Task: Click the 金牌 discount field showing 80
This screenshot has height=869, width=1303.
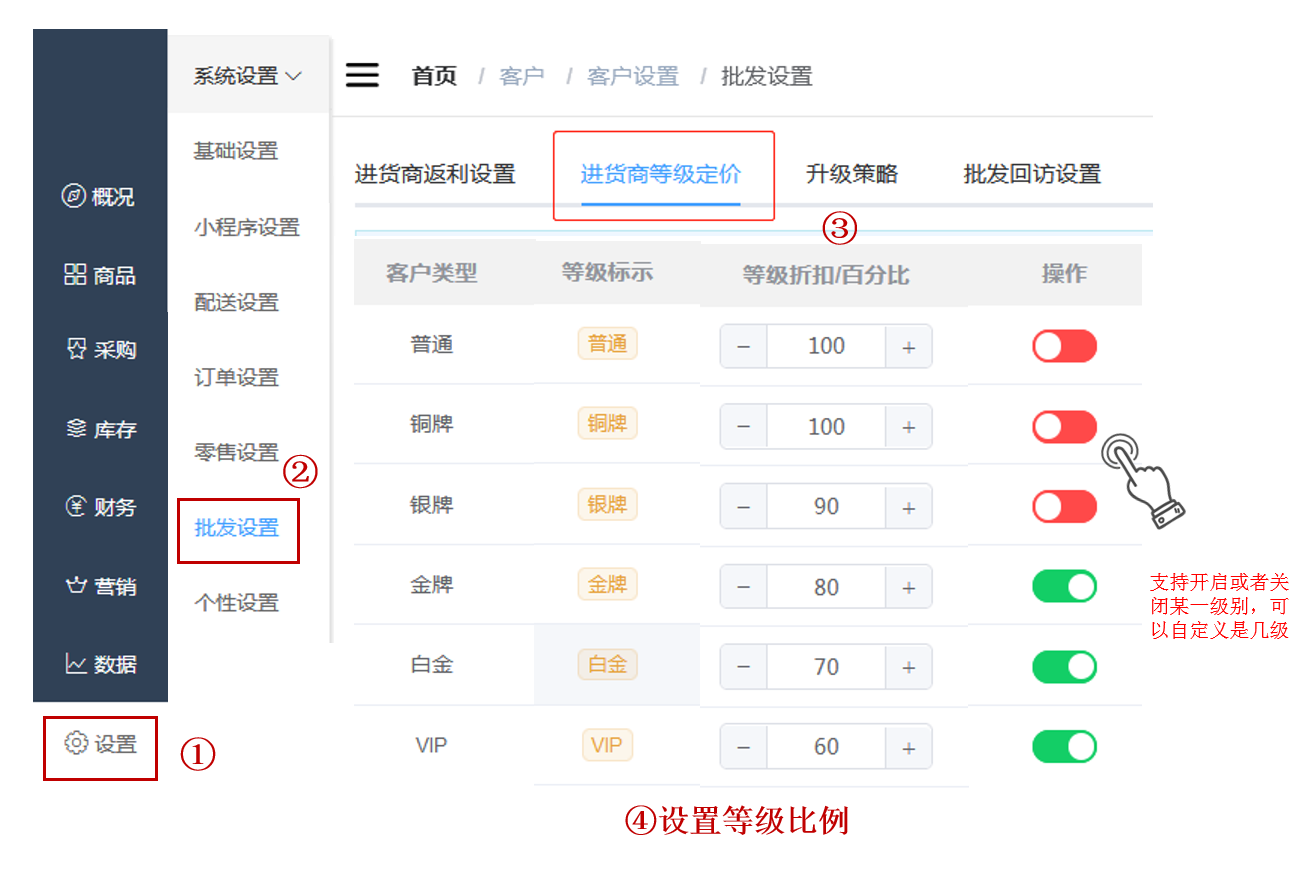Action: point(826,587)
